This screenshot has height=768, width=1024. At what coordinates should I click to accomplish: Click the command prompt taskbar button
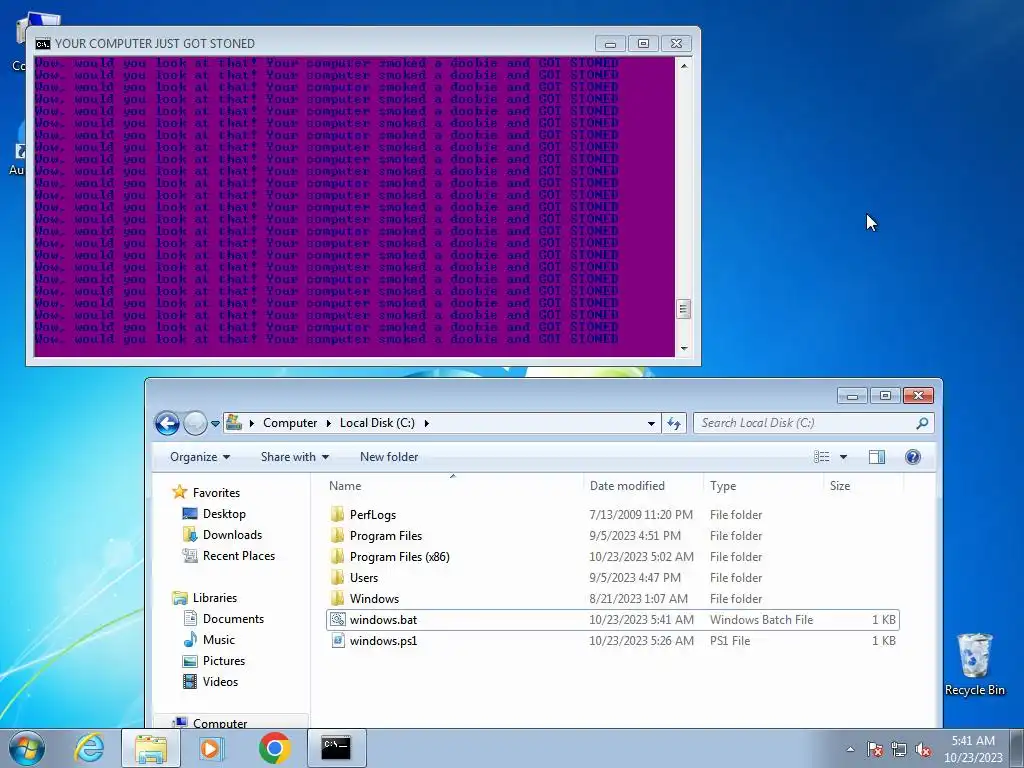point(336,748)
